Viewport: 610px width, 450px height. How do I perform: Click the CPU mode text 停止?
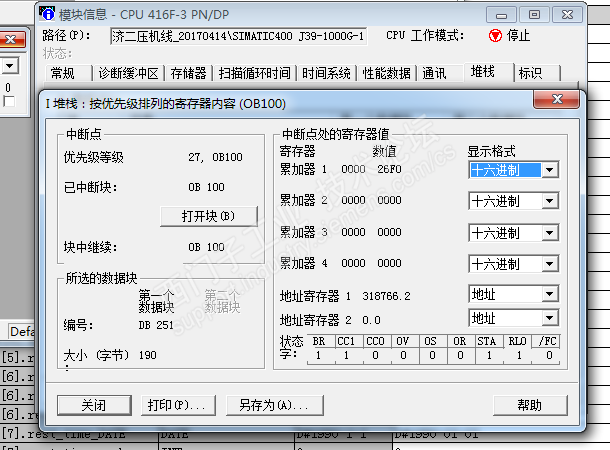[x=518, y=36]
